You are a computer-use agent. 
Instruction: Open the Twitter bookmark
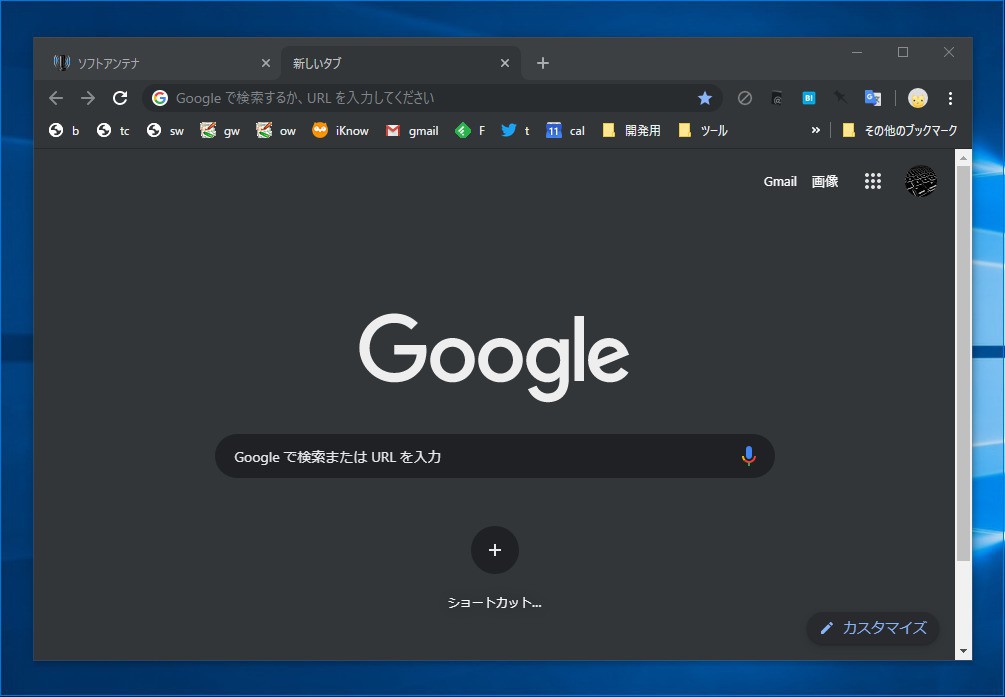coord(514,130)
